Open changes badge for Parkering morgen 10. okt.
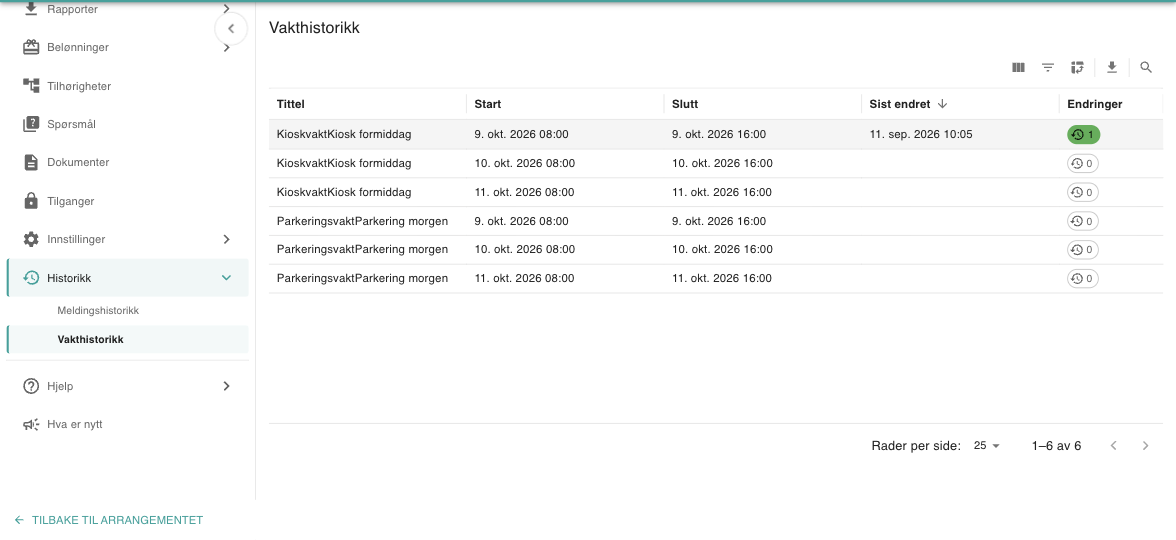The width and height of the screenshot is (1176, 540). pyautogui.click(x=1083, y=250)
